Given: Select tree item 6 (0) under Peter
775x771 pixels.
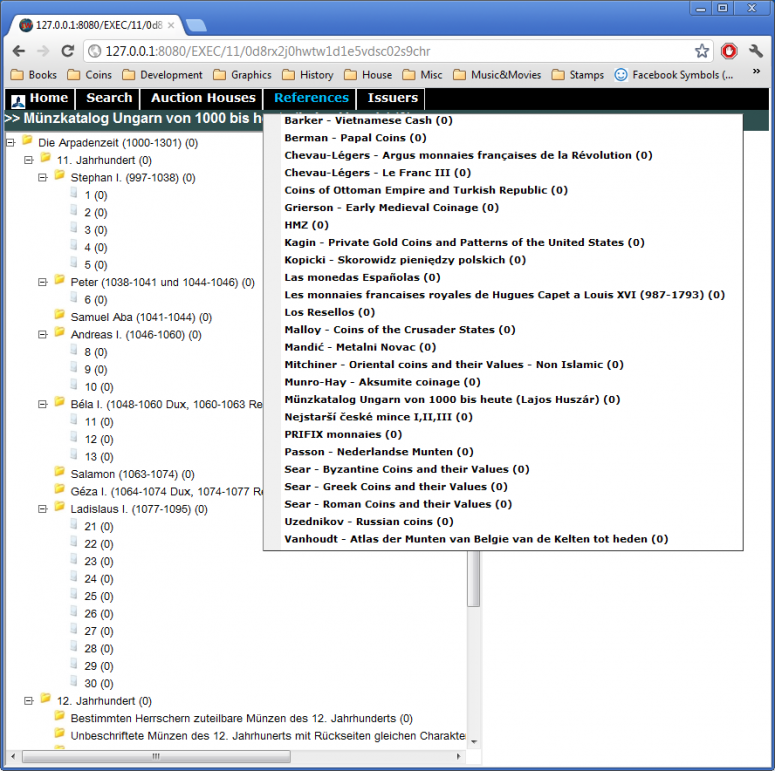Looking at the screenshot, I should coord(95,300).
